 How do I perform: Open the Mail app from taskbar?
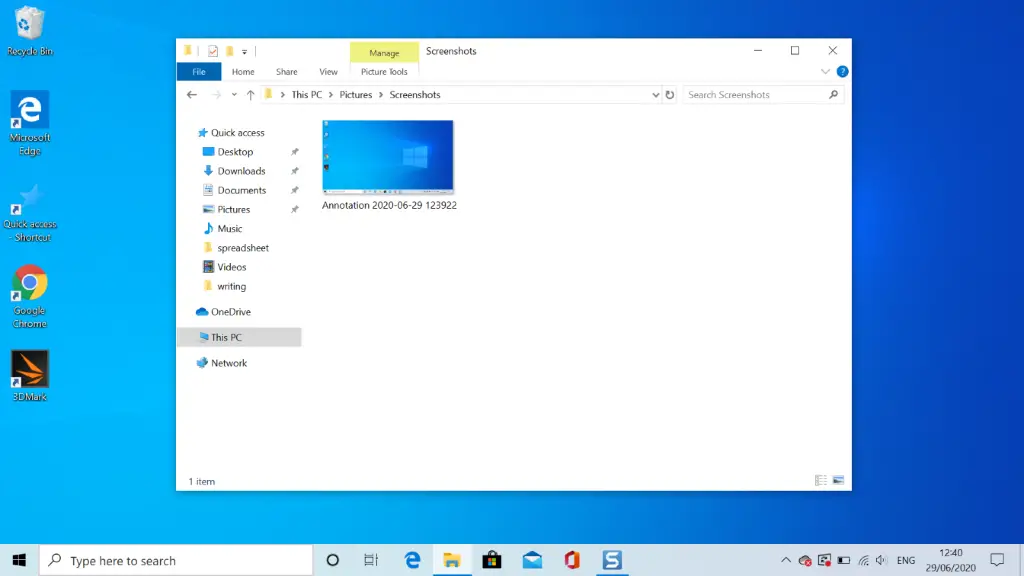pos(532,560)
